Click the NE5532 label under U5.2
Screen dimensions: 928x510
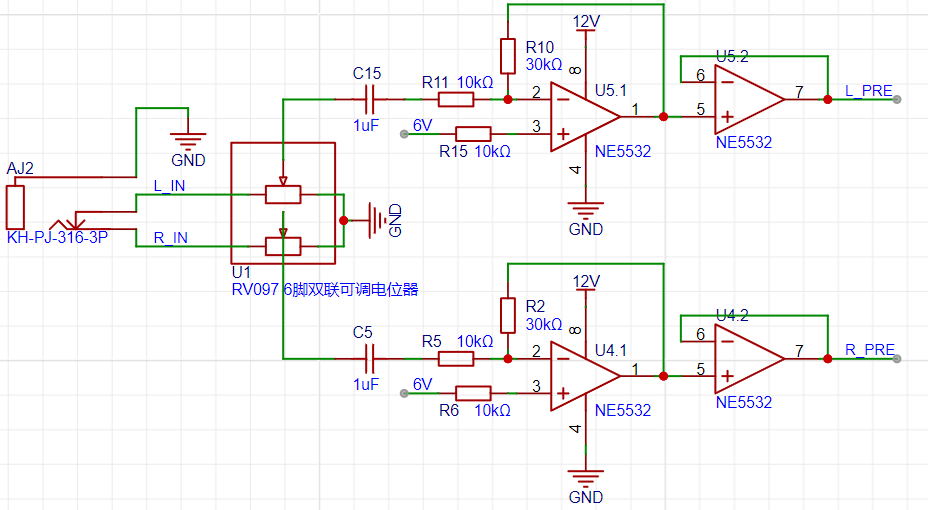coord(744,143)
